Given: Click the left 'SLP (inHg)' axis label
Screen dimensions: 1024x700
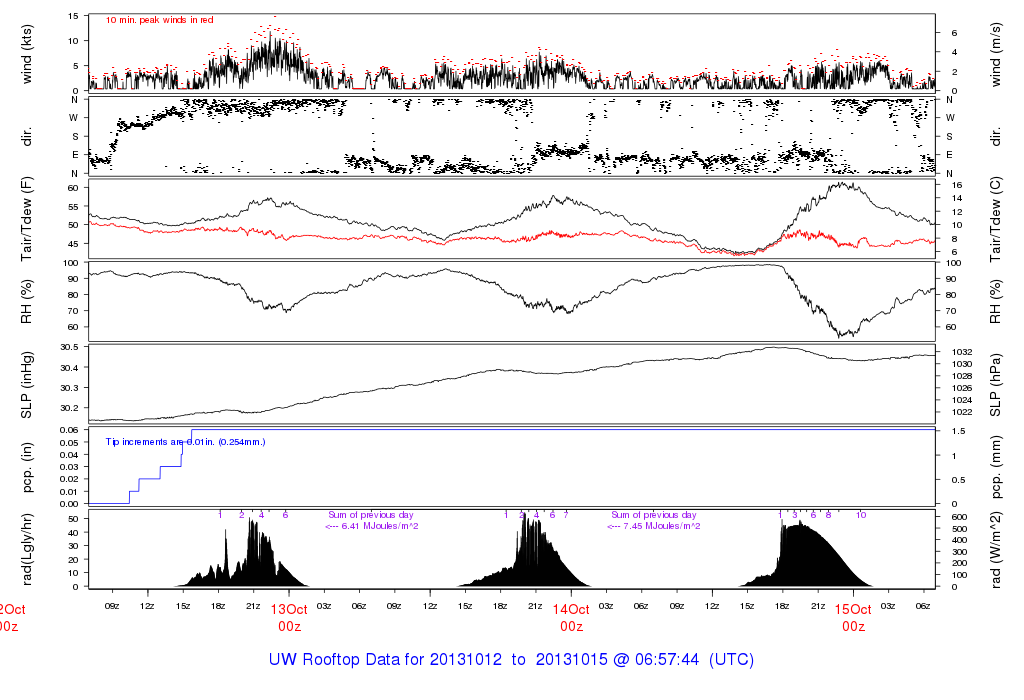Looking at the screenshot, I should pyautogui.click(x=27, y=385).
